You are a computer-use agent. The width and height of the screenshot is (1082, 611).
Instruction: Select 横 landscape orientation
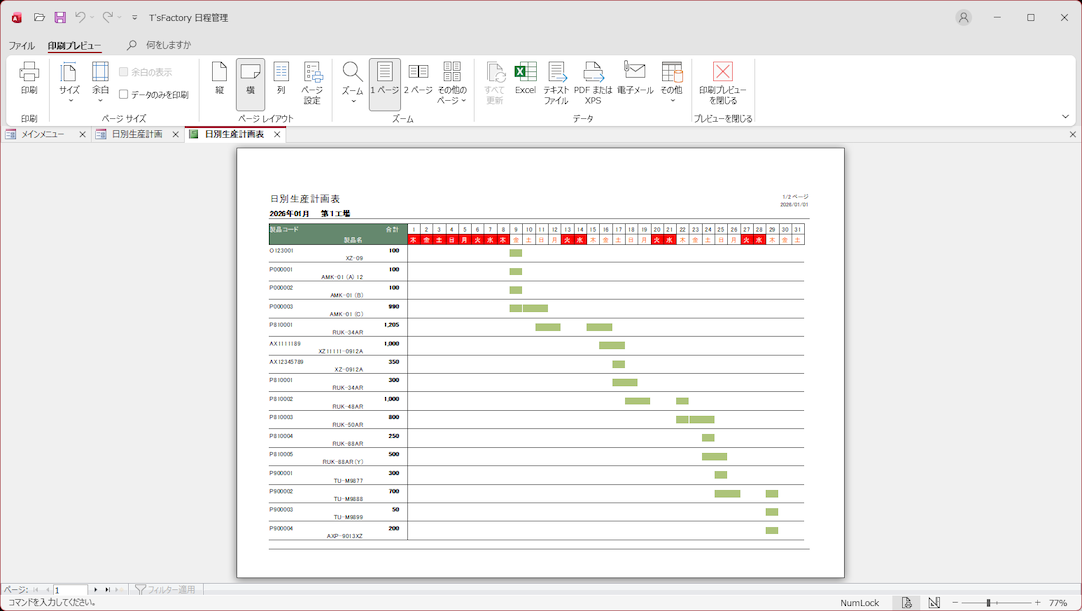250,79
